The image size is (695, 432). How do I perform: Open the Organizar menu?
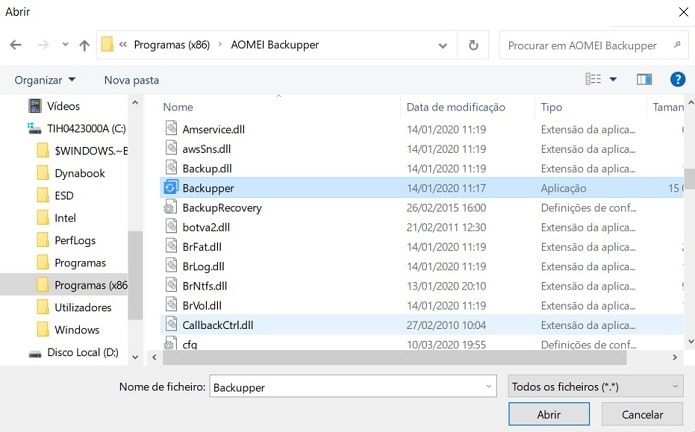pyautogui.click(x=44, y=80)
